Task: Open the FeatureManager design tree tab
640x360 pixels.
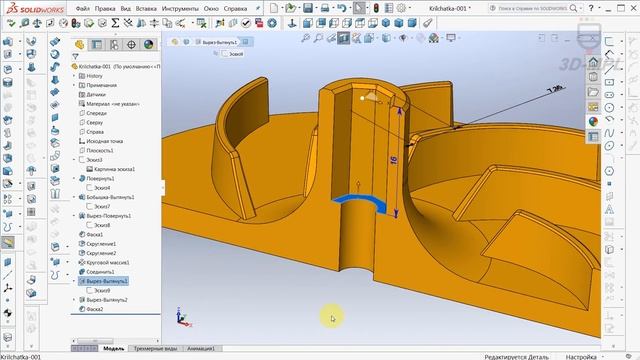Action: [x=79, y=44]
